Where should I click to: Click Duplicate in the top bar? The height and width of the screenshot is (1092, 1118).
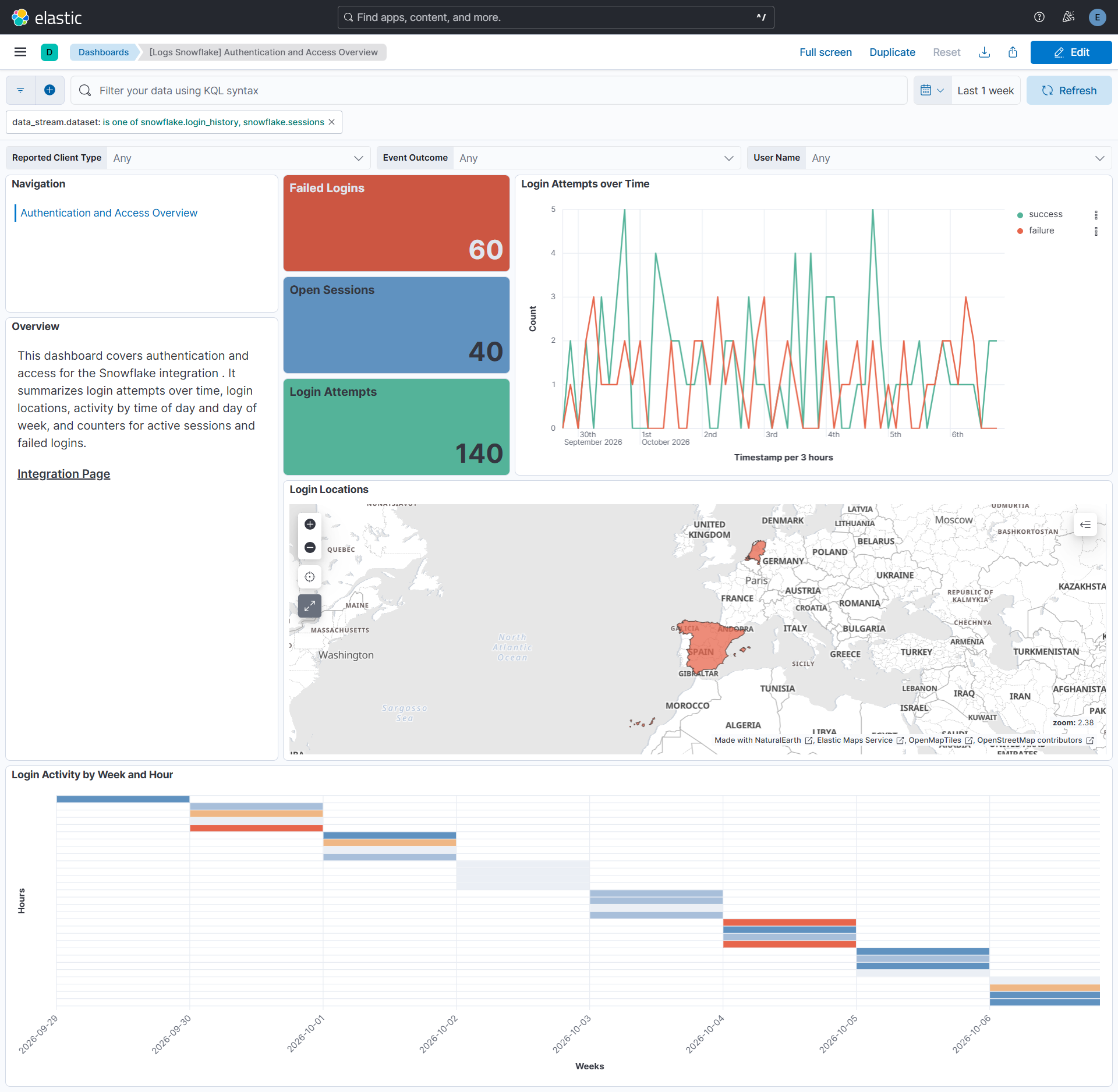[892, 52]
